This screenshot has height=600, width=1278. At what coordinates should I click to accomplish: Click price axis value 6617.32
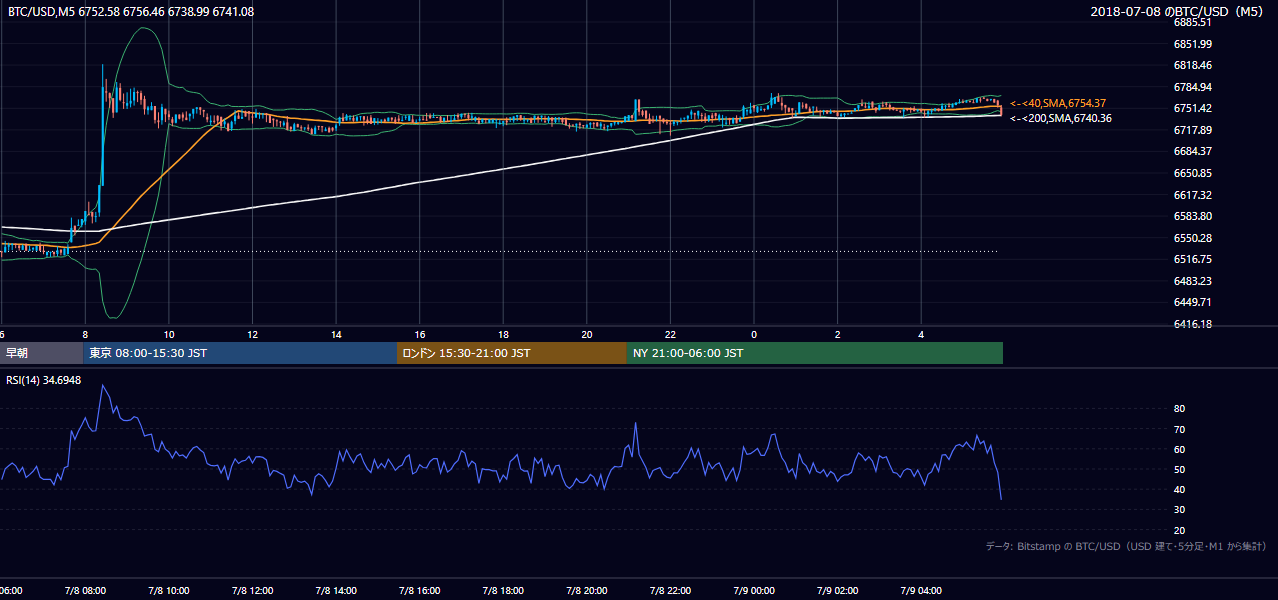point(1193,195)
